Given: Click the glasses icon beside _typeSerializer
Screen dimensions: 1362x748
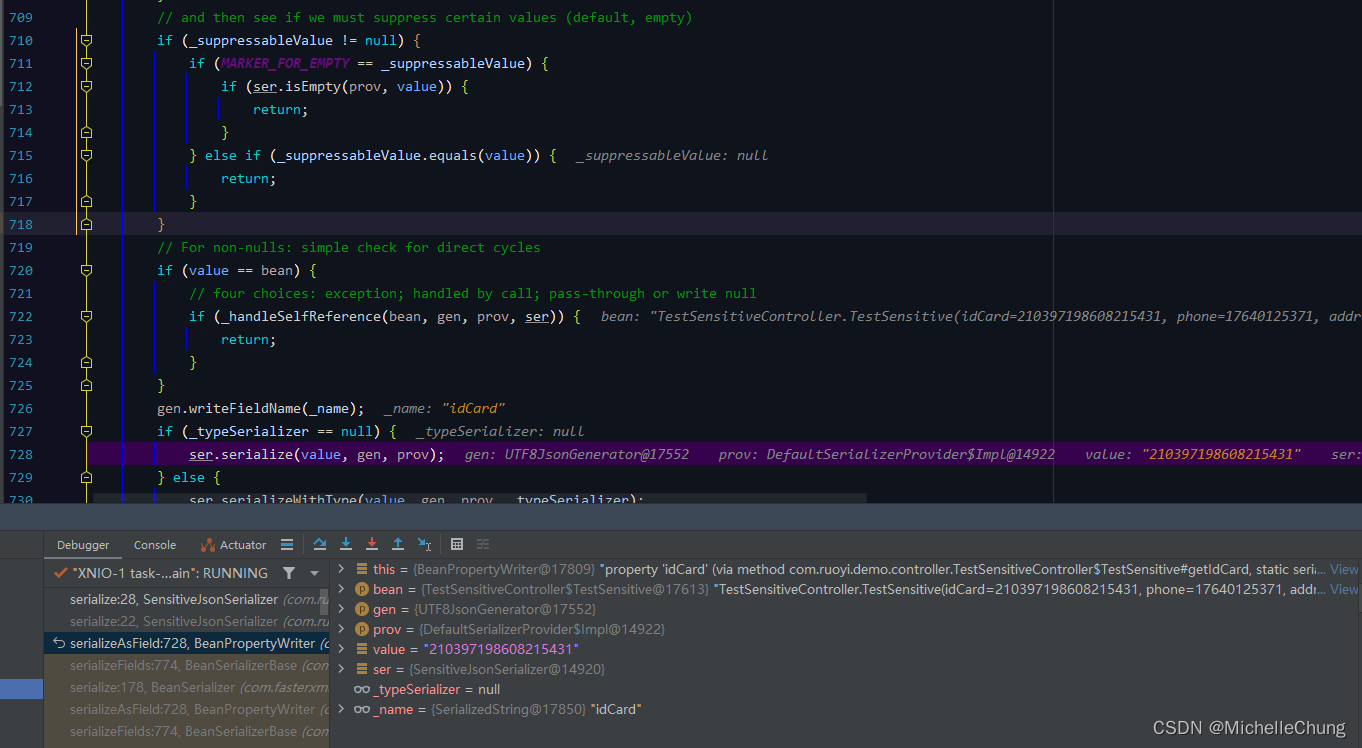Looking at the screenshot, I should click(x=362, y=689).
